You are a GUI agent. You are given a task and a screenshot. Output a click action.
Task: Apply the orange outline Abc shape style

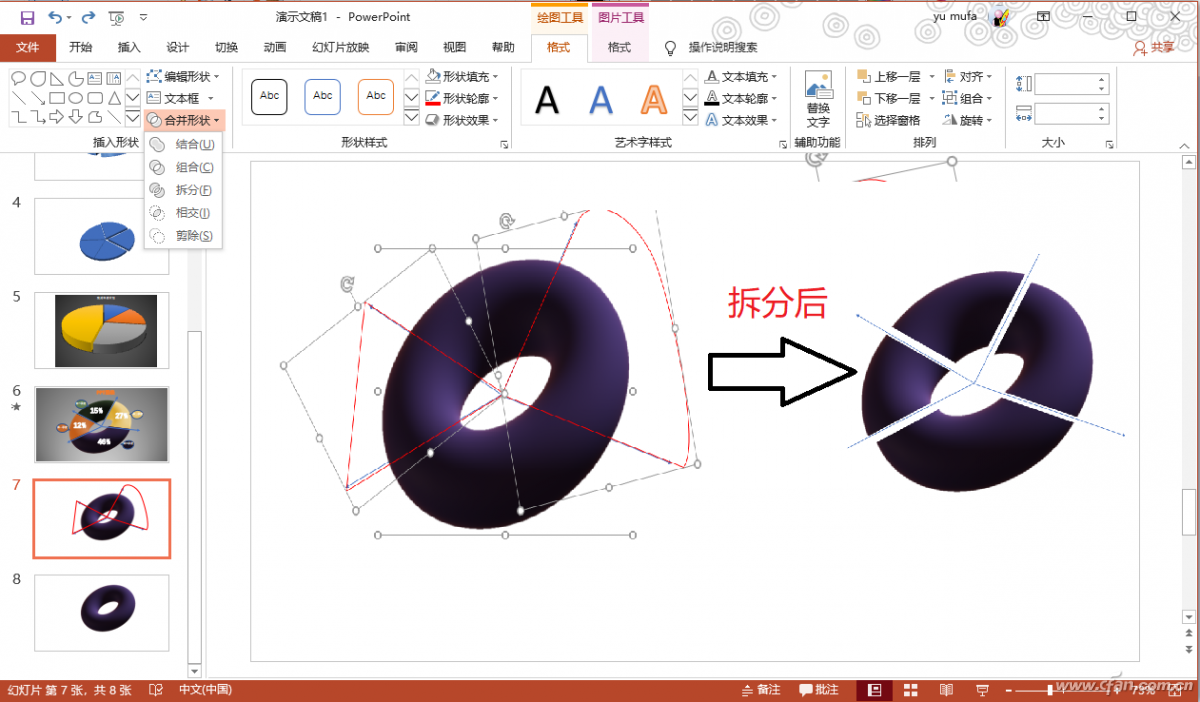(376, 97)
